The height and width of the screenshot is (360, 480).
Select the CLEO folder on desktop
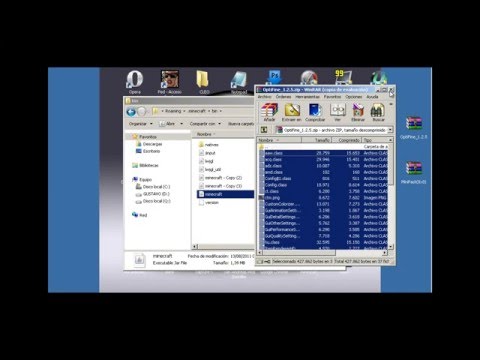(204, 82)
